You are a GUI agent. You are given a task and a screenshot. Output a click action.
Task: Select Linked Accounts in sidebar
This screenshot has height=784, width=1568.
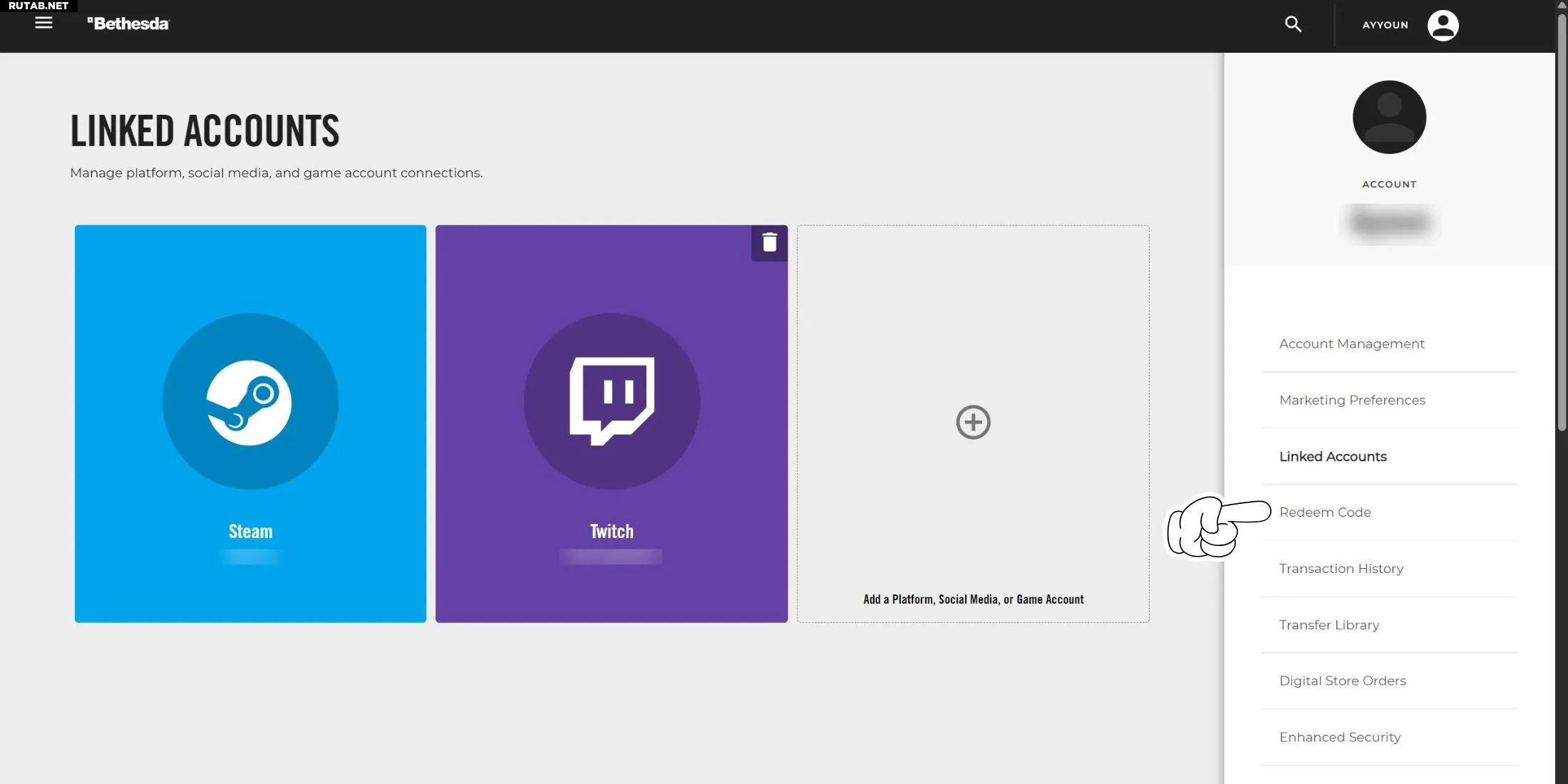1333,456
